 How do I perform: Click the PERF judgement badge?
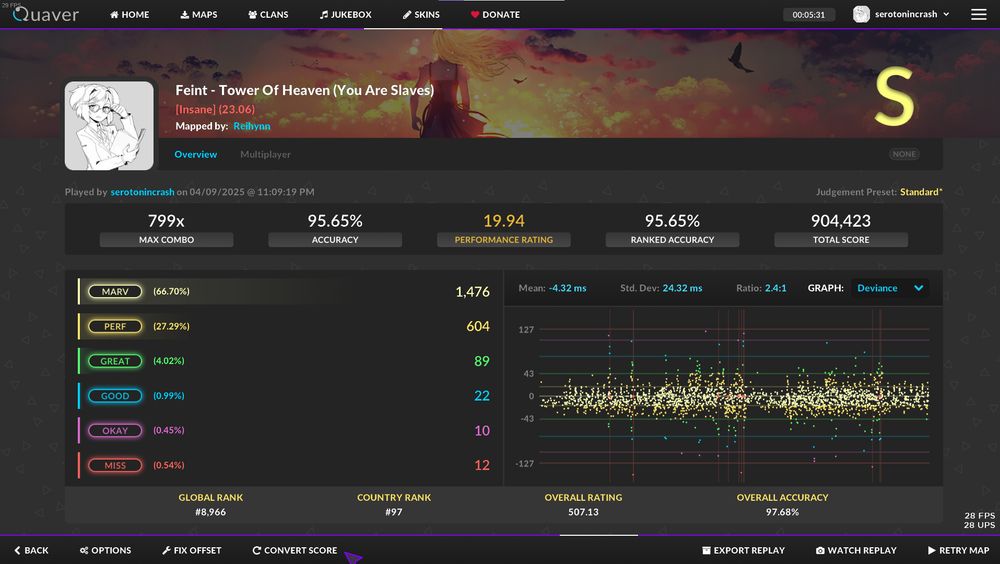click(x=115, y=326)
